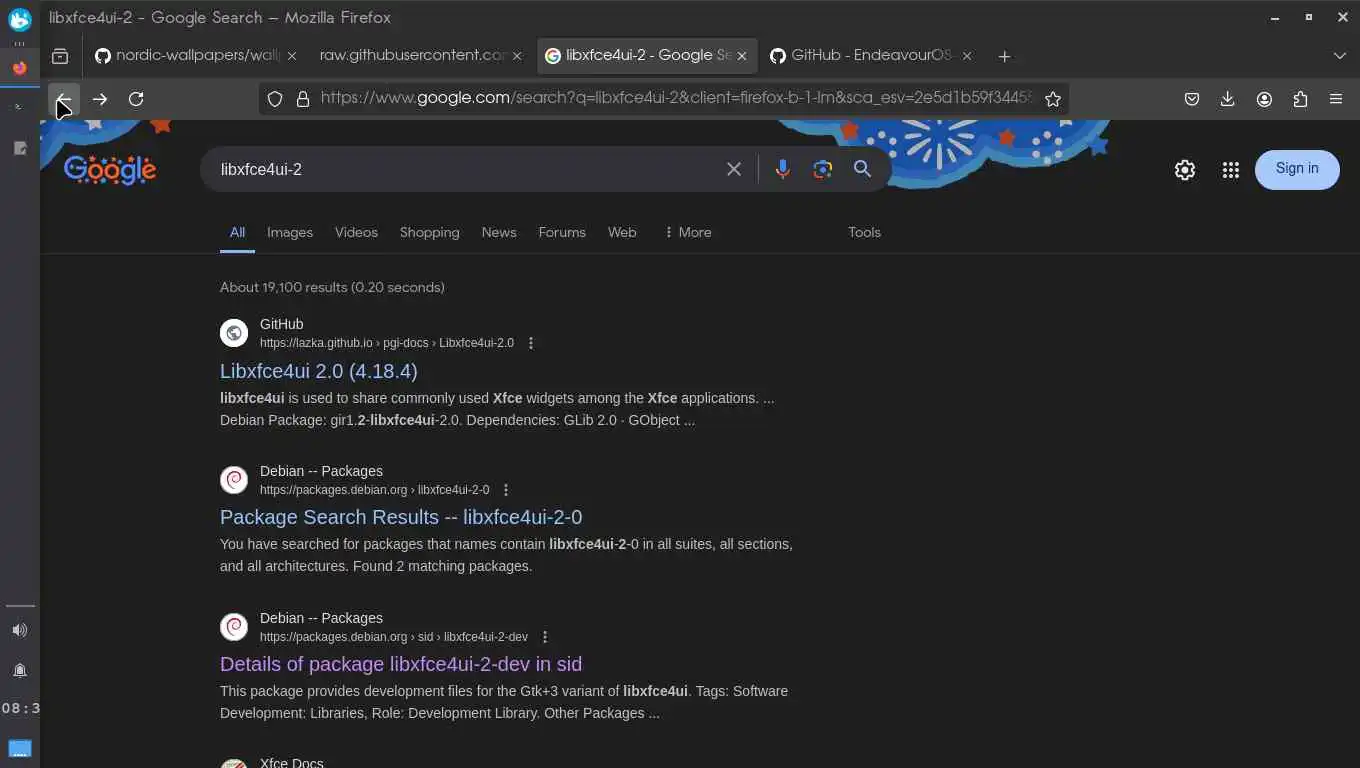Reload the current page
The width and height of the screenshot is (1360, 768).
point(136,99)
